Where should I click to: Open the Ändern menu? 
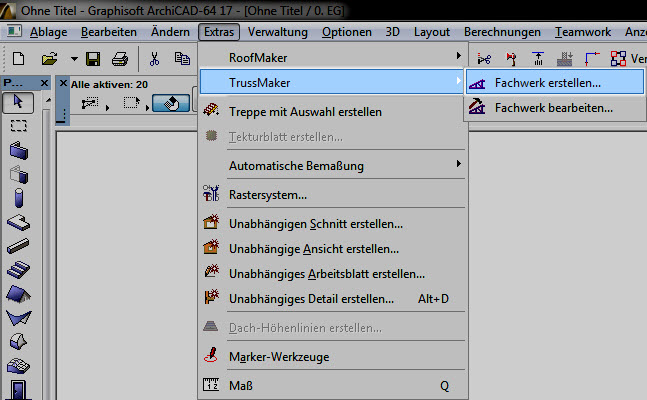(170, 32)
